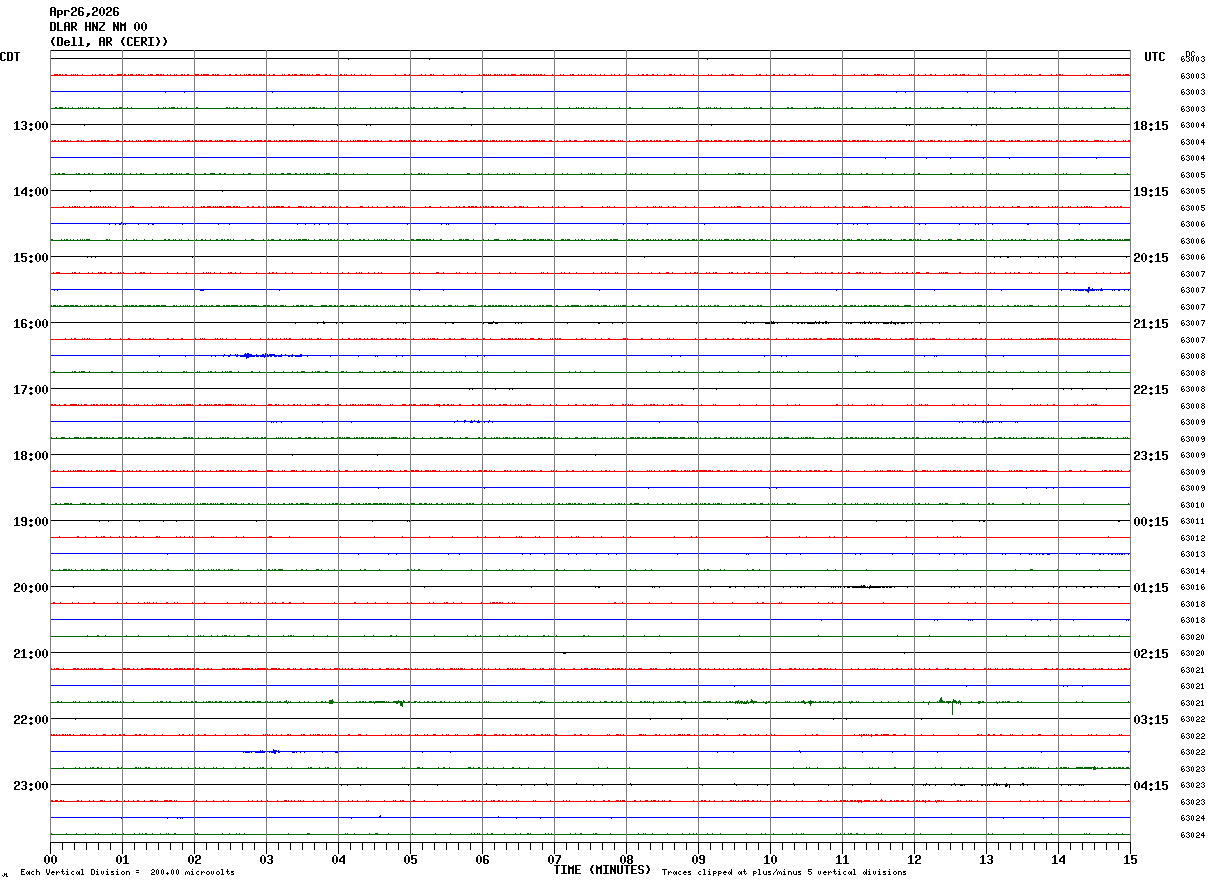Click the Traces clipped at plus/minus 5 note
The image size is (1210, 886).
click(x=784, y=872)
